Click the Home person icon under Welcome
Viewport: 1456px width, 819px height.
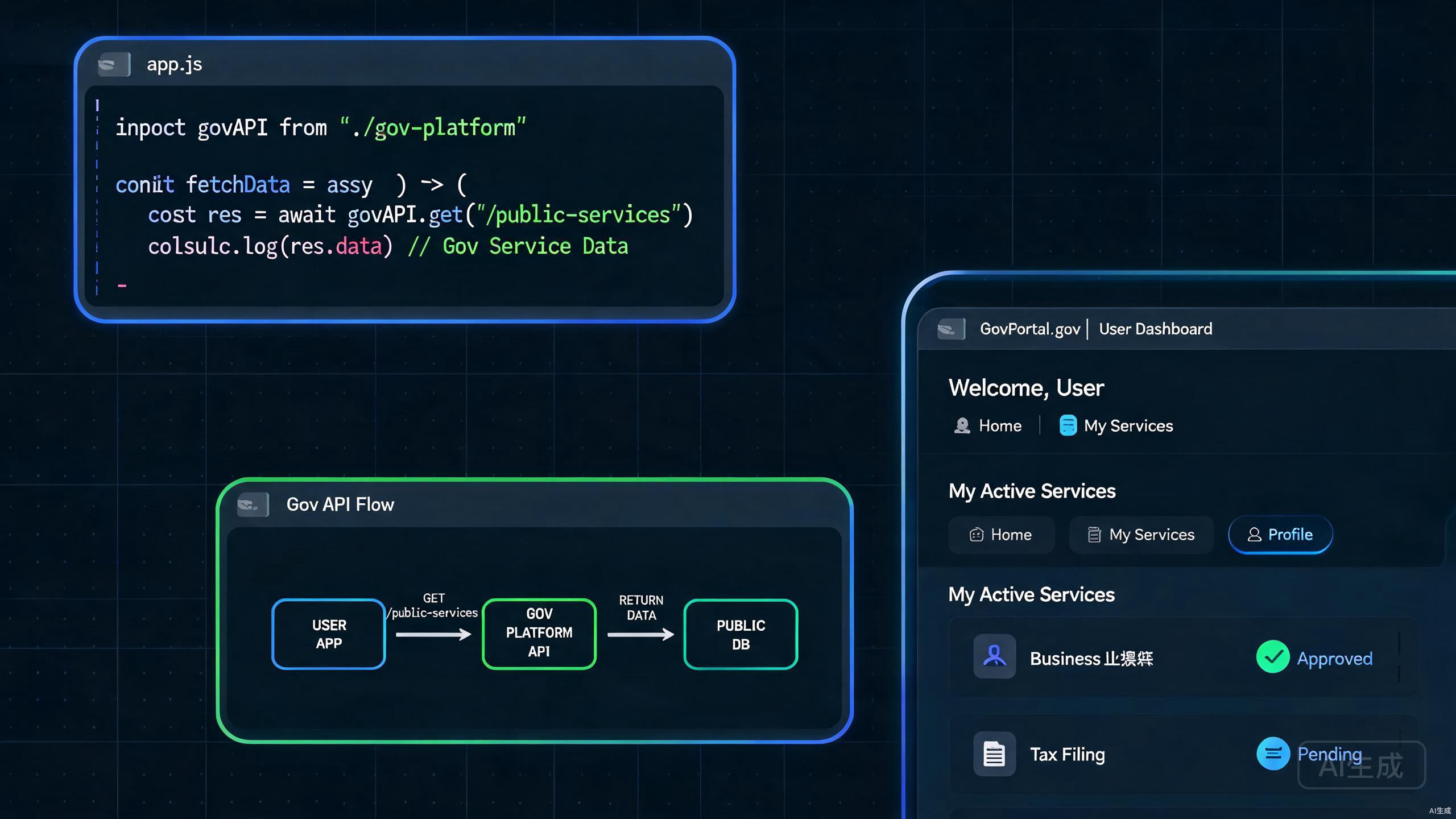tap(962, 426)
